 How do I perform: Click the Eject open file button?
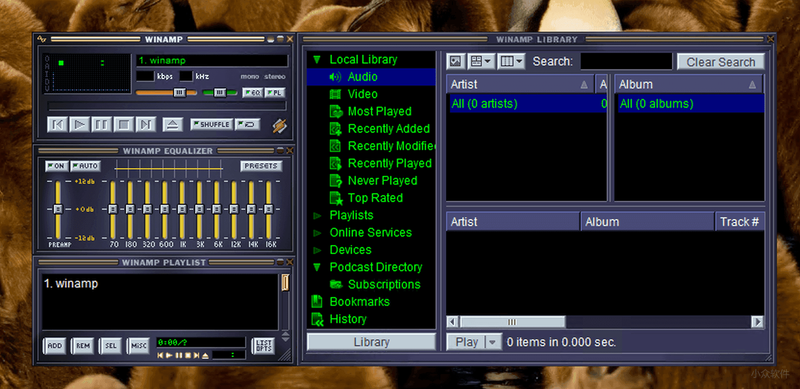click(x=172, y=124)
